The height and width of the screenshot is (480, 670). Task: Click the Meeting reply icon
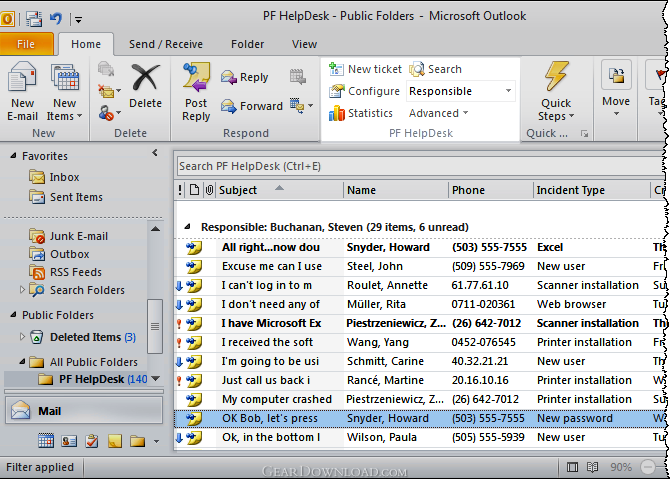point(297,77)
